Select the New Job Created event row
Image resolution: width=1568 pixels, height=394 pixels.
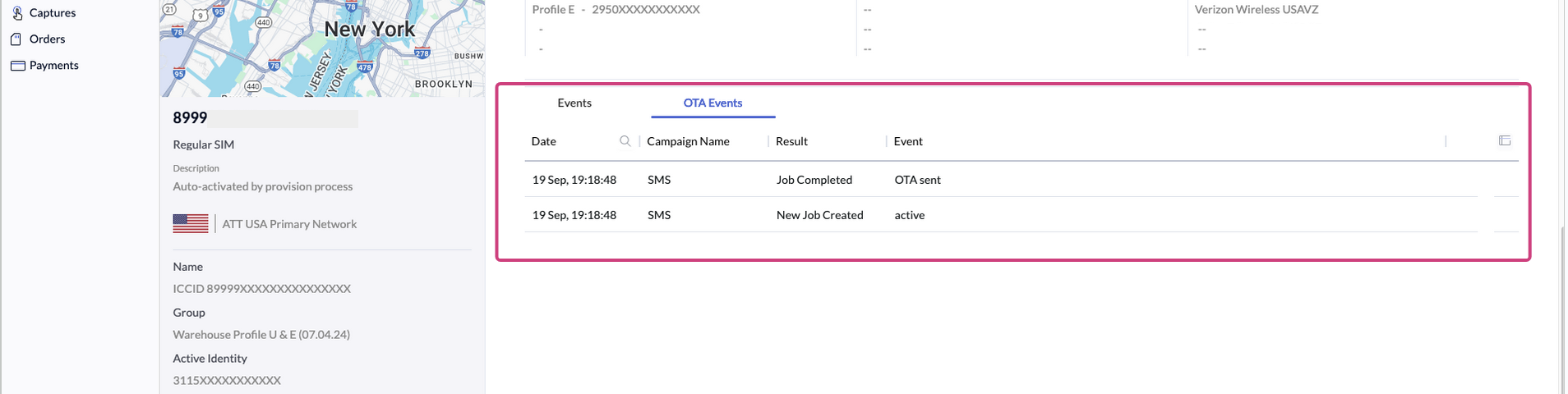[819, 215]
